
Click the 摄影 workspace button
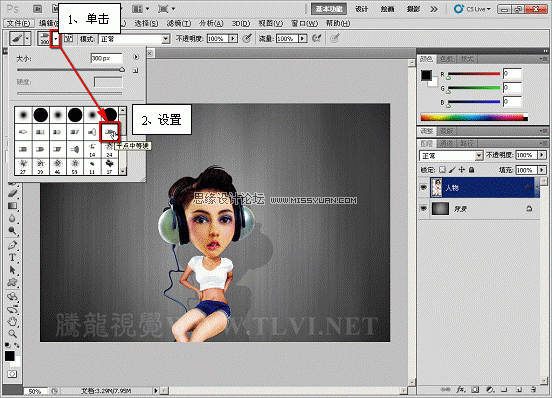click(x=413, y=9)
